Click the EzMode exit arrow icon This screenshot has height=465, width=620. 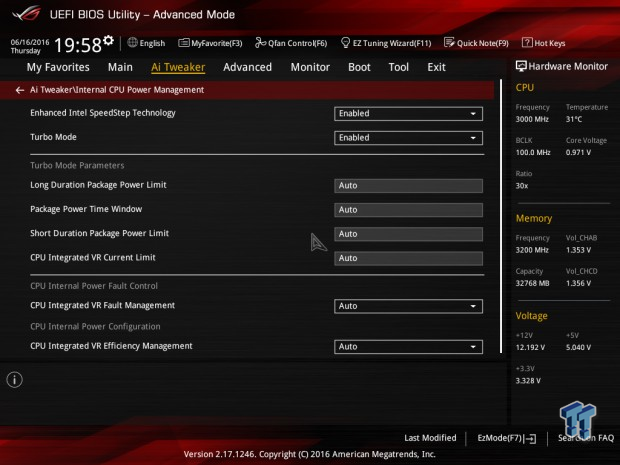[530, 438]
